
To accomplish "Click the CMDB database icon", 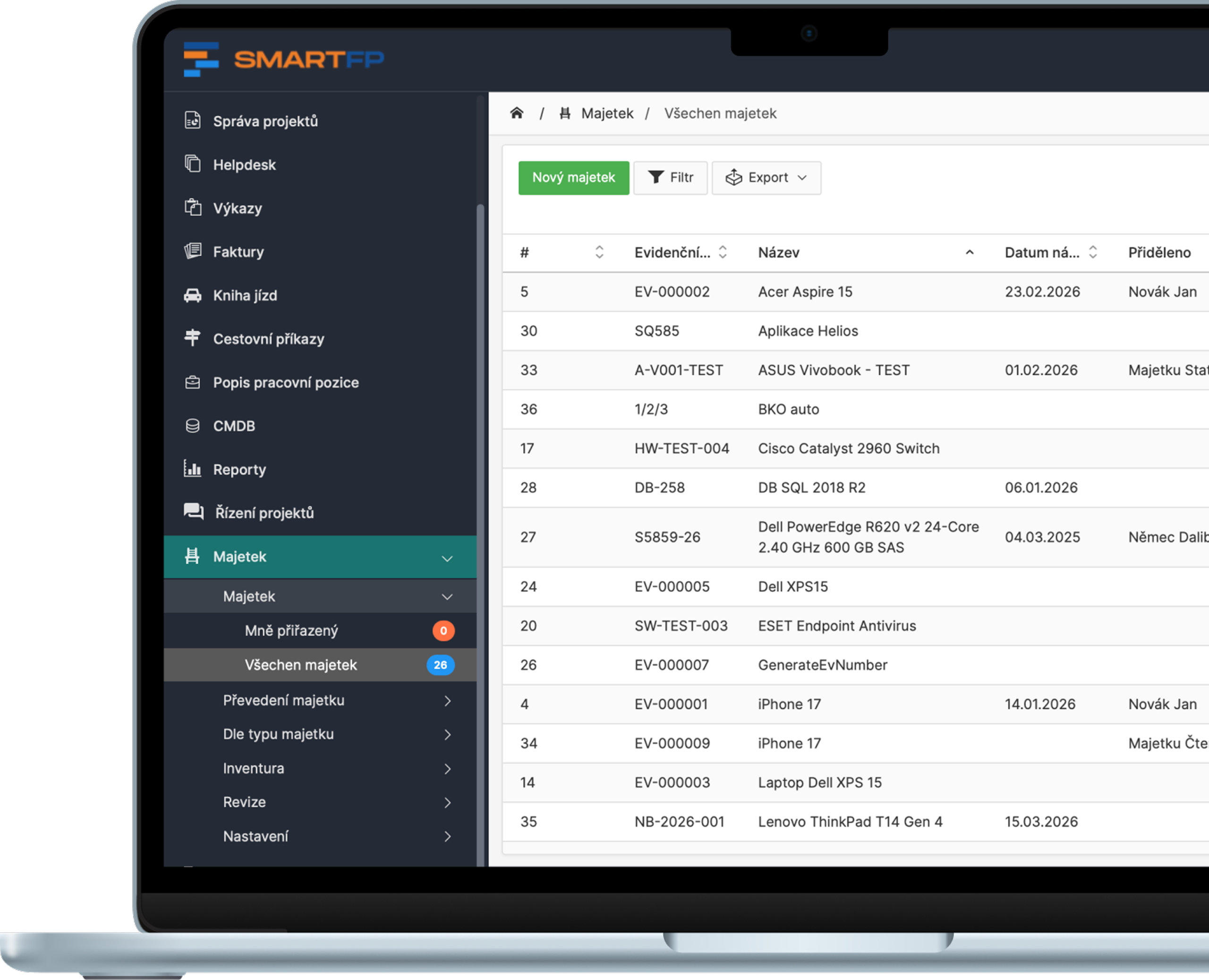I will click(193, 426).
